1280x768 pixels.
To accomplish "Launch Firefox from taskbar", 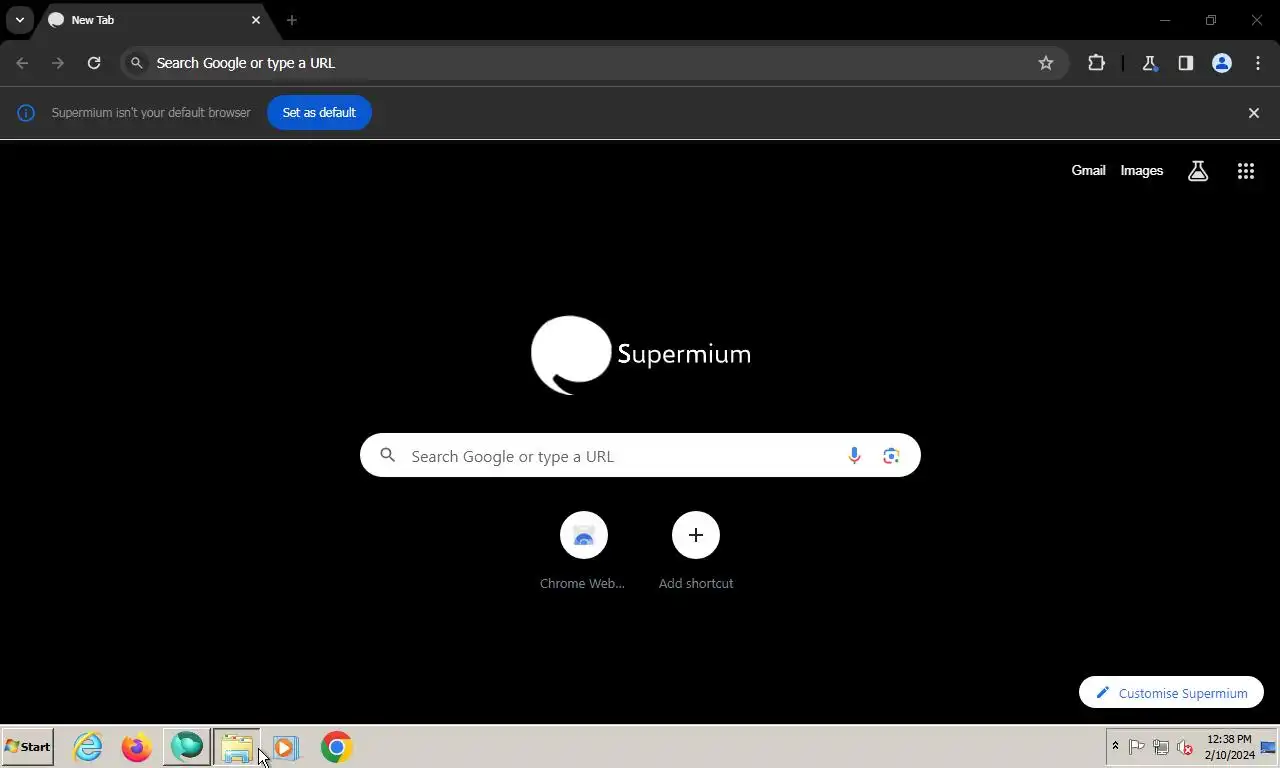I will pyautogui.click(x=137, y=747).
